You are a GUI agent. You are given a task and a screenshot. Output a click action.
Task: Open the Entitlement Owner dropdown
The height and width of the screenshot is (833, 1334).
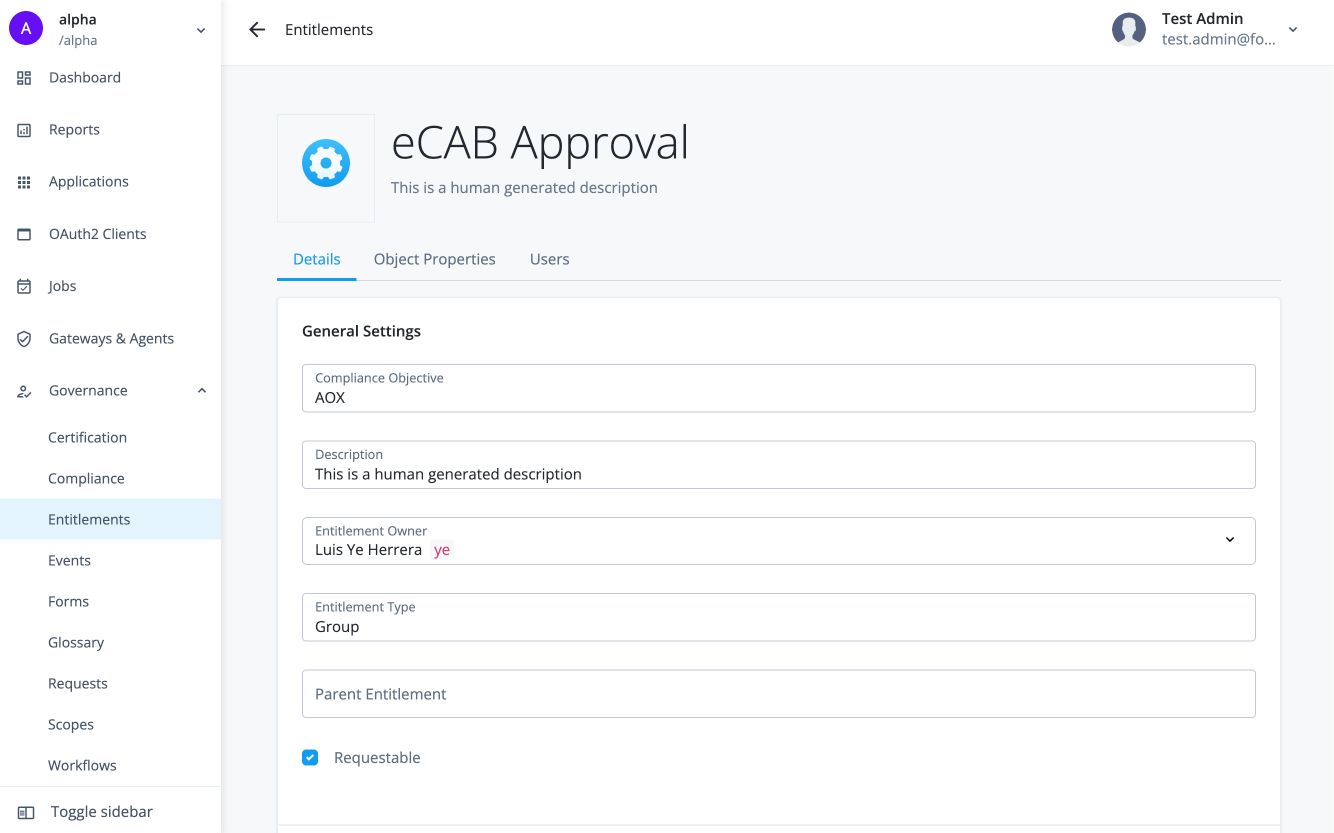point(1229,540)
